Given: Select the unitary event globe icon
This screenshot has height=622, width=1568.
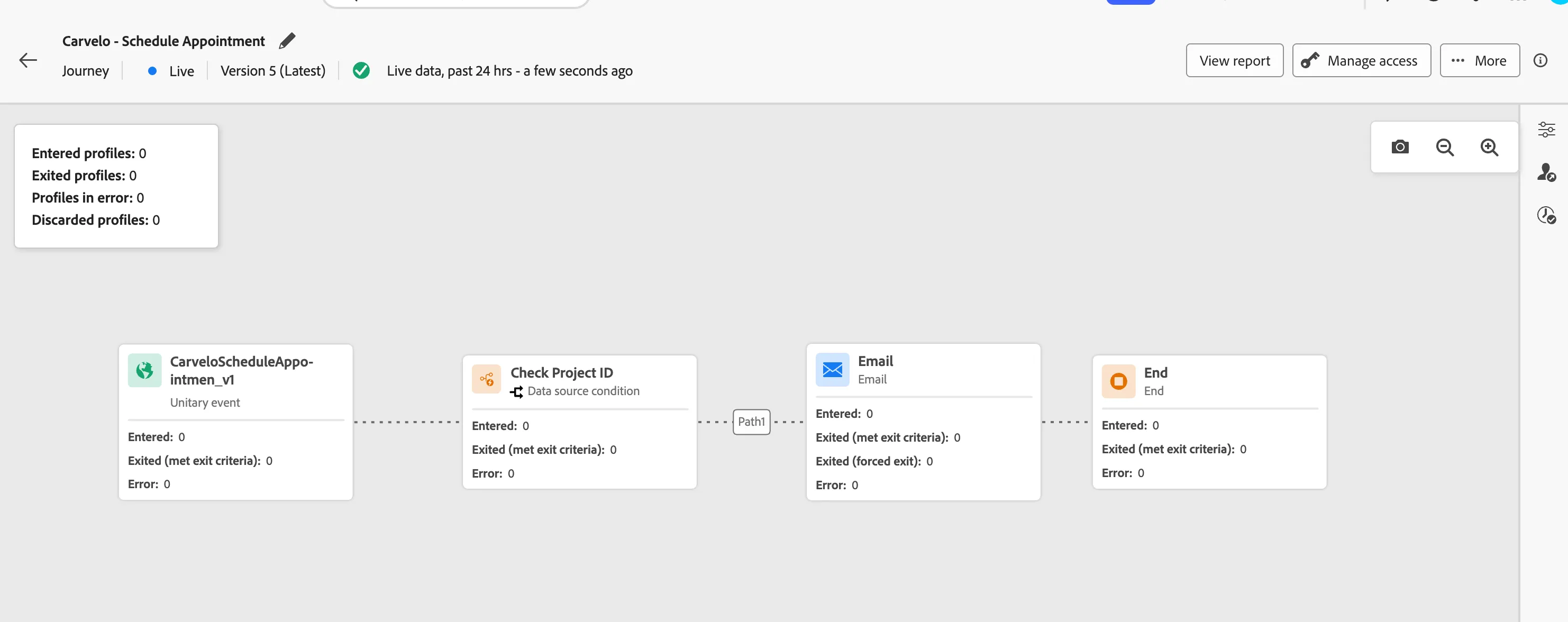Looking at the screenshot, I should click(145, 370).
